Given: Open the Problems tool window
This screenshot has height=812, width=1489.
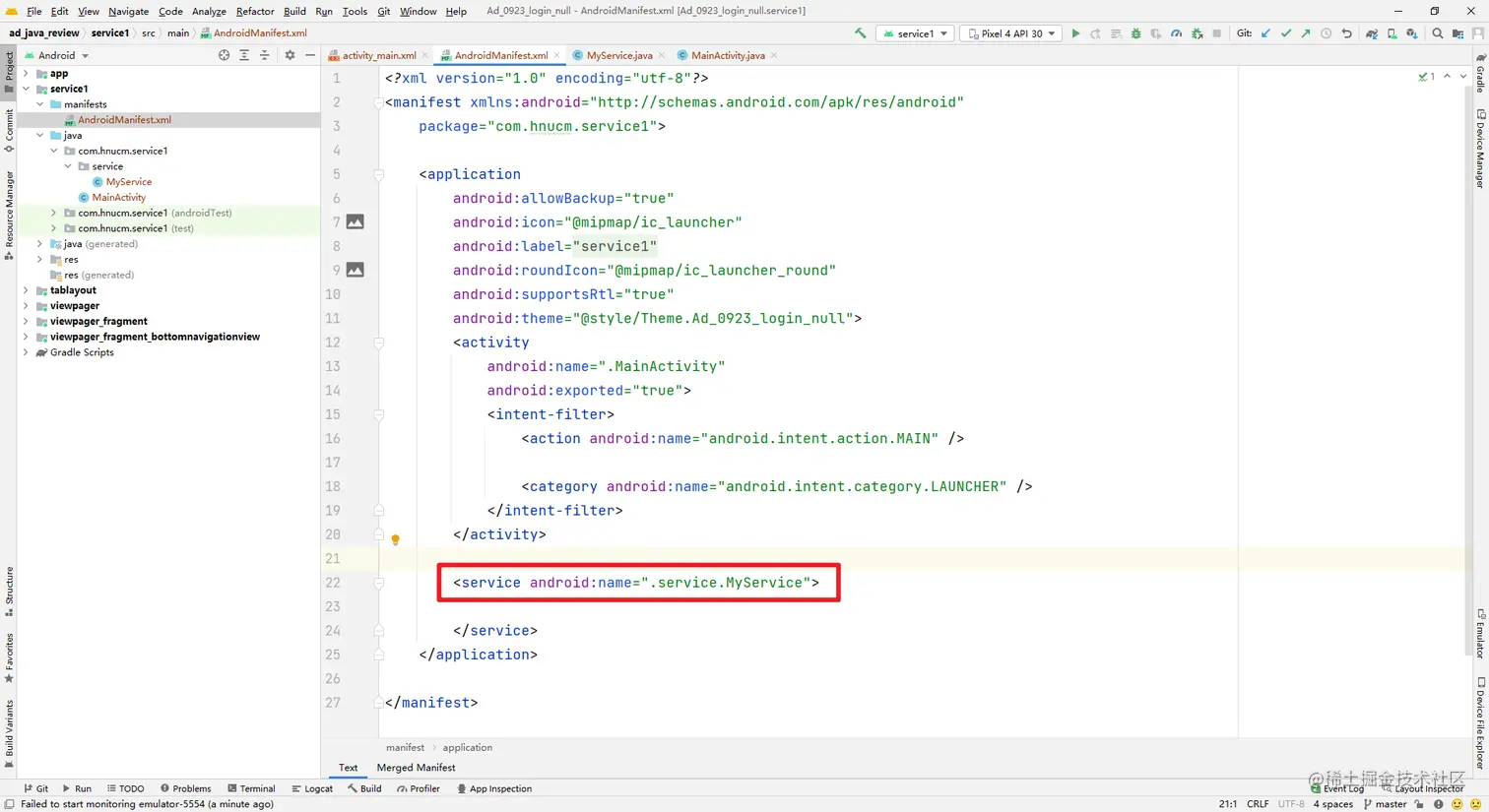Looking at the screenshot, I should tap(185, 788).
